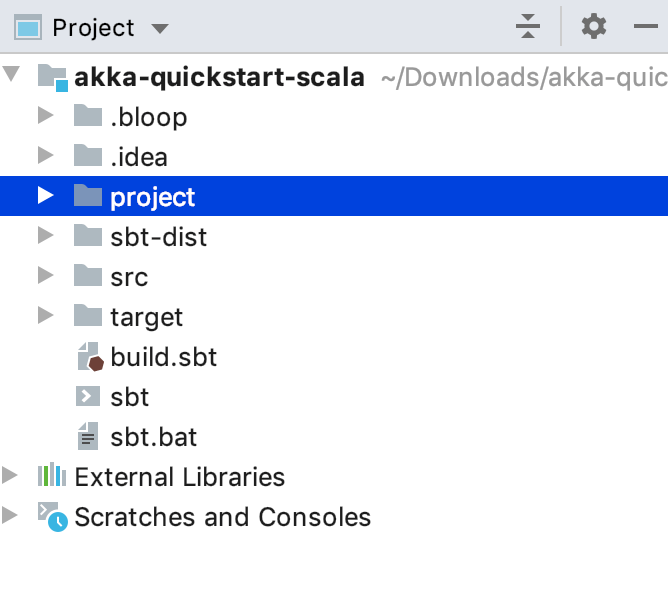Expand the selected project folder arrow
The width and height of the screenshot is (668, 612).
[45, 195]
